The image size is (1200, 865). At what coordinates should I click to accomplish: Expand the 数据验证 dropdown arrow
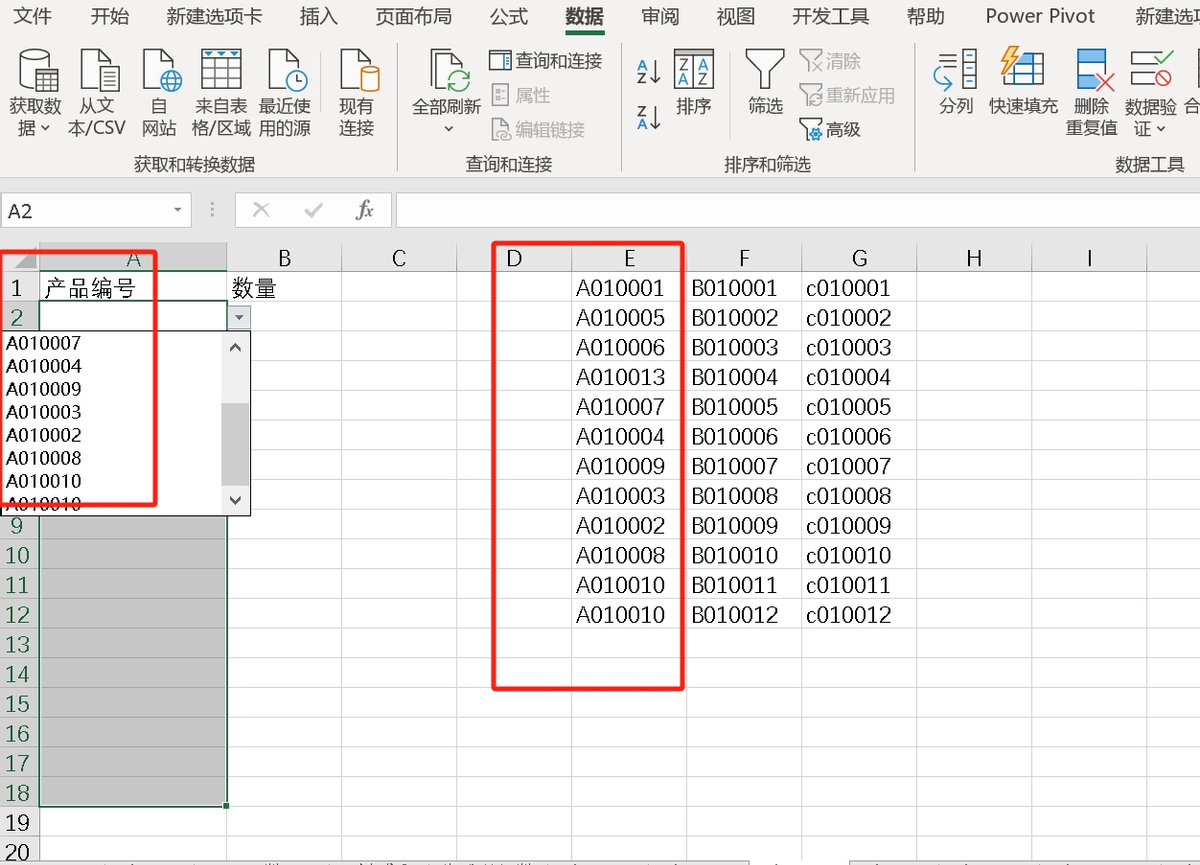(1161, 129)
